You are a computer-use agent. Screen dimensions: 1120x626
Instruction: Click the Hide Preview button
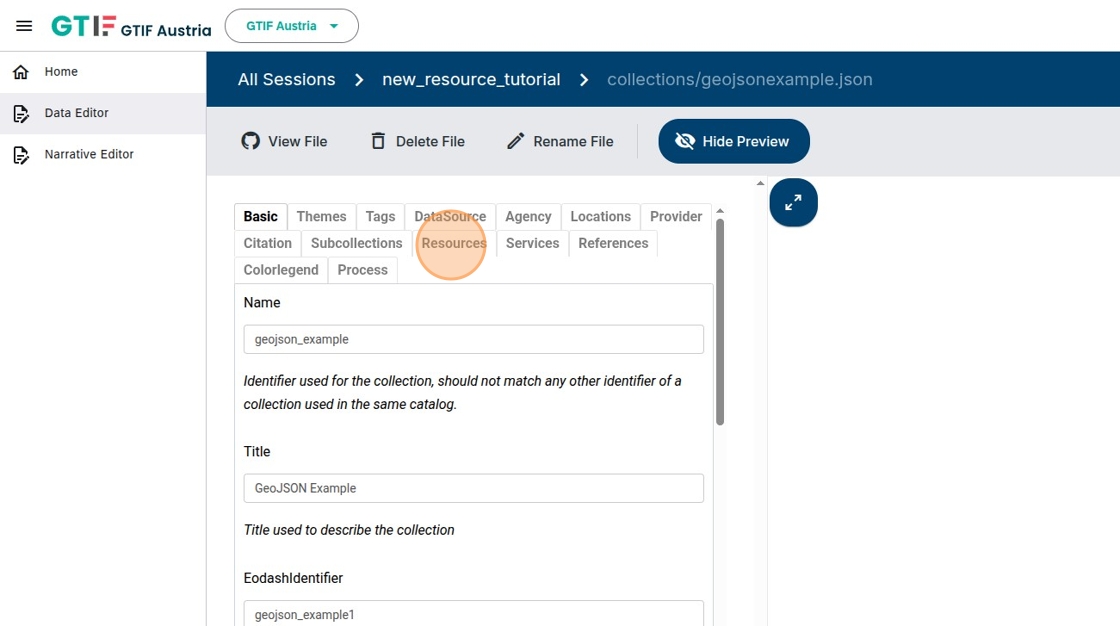point(734,141)
